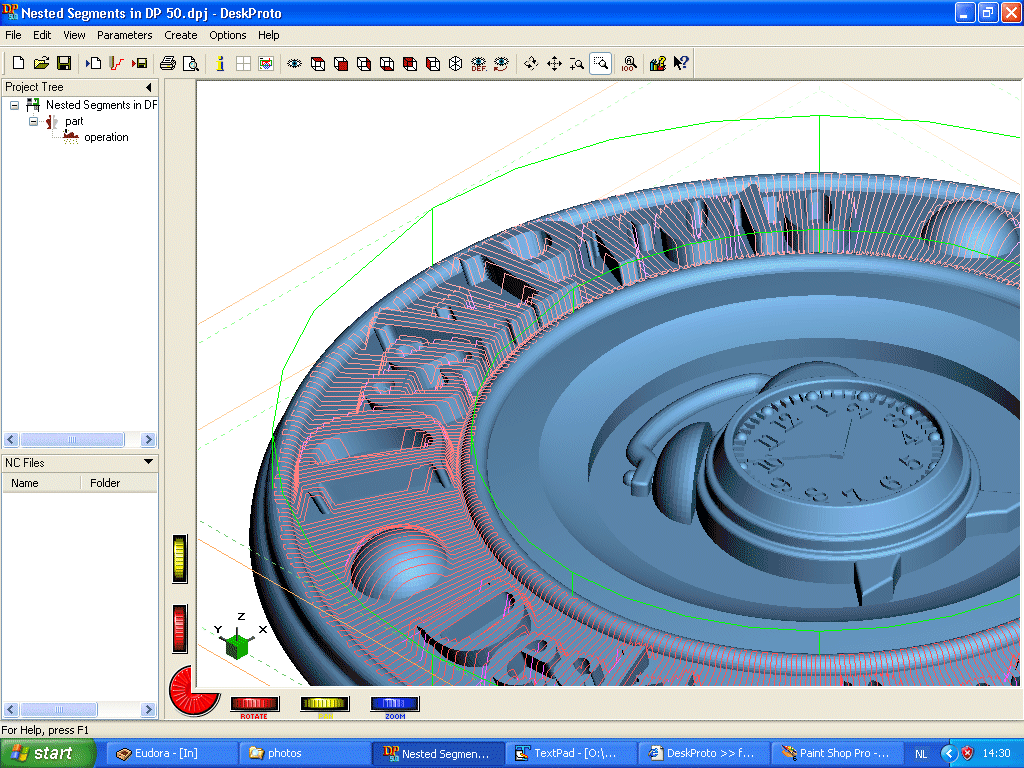Click the red ROTATE thumbwheel at the bottom
This screenshot has width=1024, height=768.
click(x=254, y=704)
